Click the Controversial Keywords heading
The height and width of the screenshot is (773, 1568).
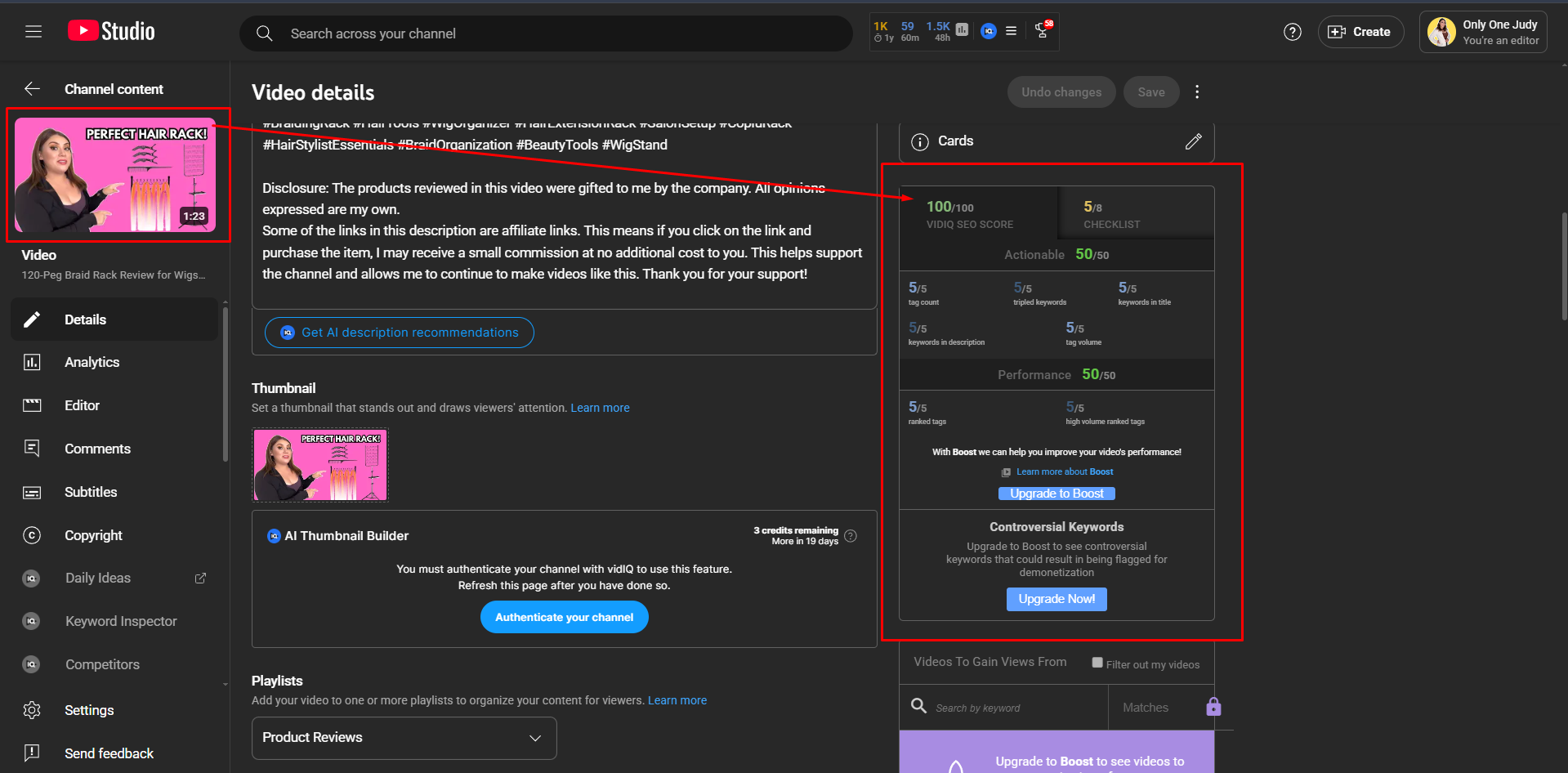(x=1057, y=527)
